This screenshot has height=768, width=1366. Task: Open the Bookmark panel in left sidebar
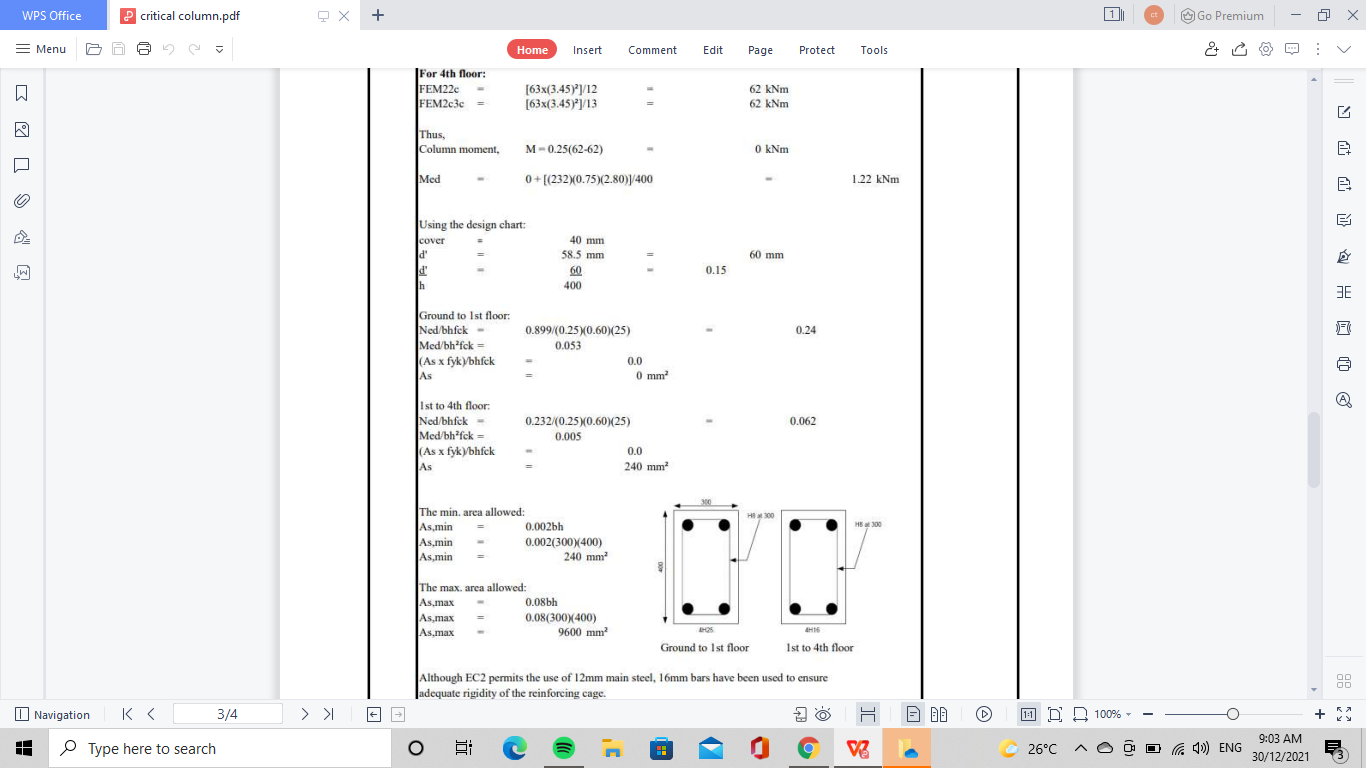(21, 93)
